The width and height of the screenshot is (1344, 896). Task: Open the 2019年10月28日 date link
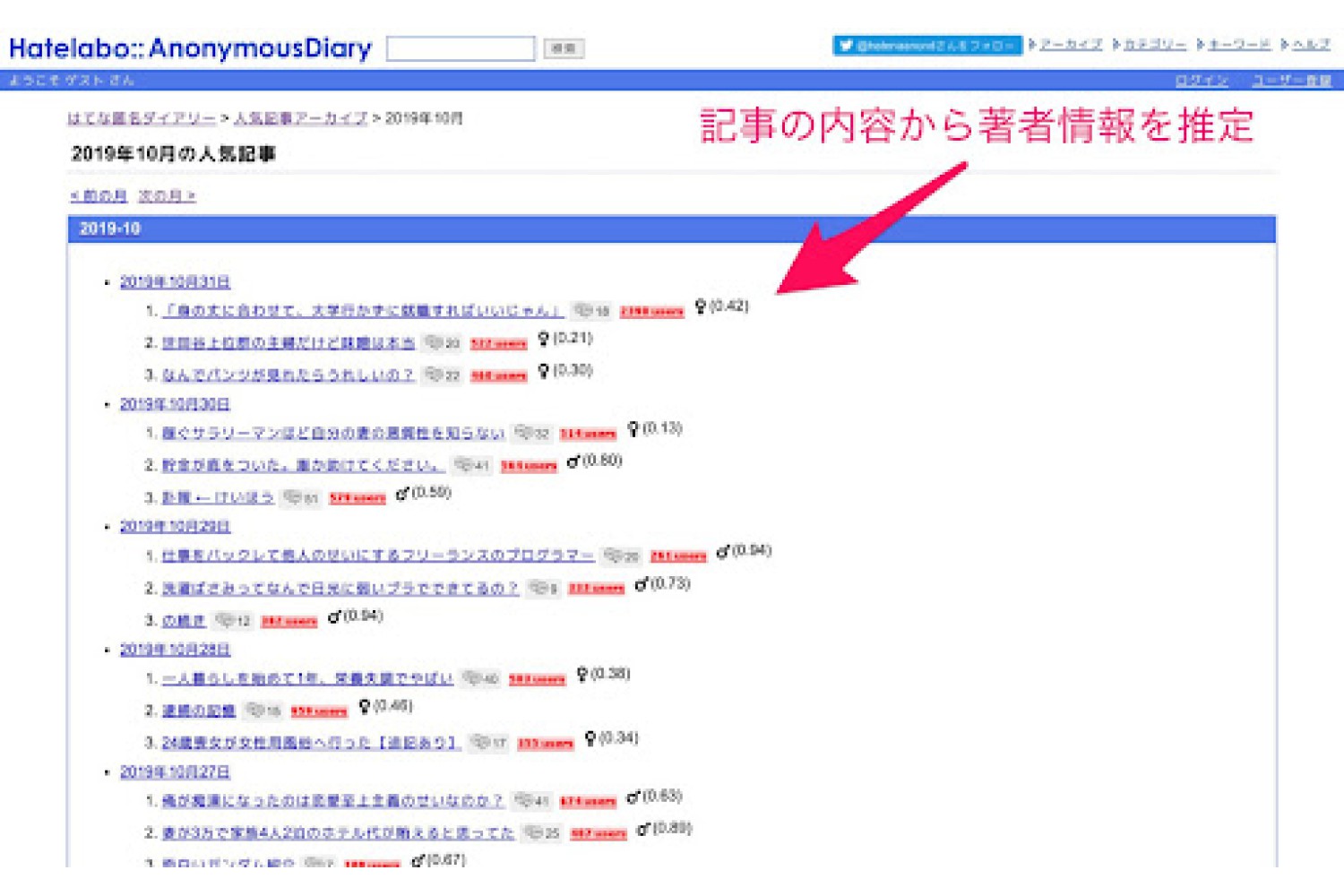coord(175,650)
